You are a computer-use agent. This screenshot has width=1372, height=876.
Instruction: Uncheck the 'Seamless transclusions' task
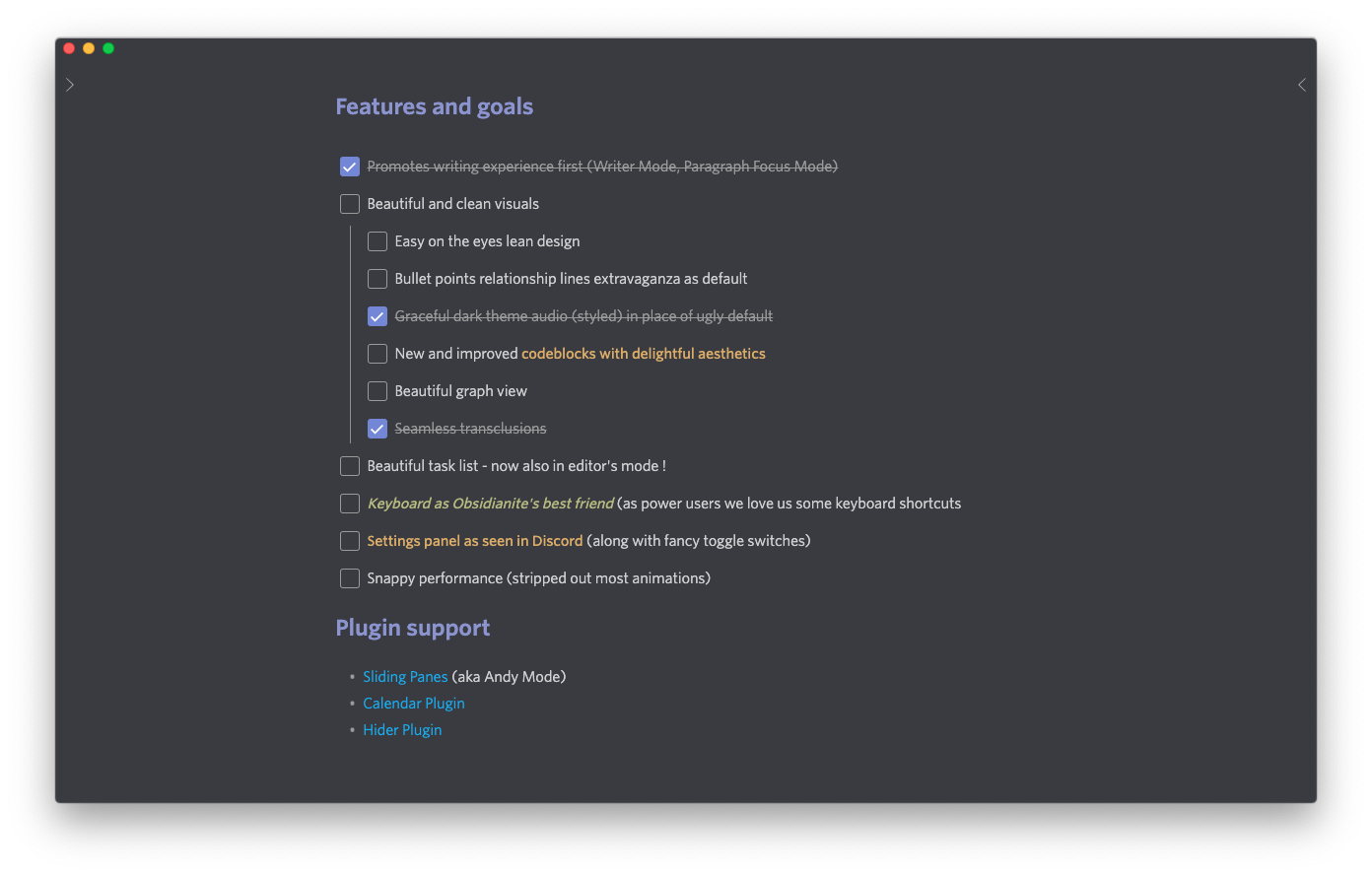[377, 429]
